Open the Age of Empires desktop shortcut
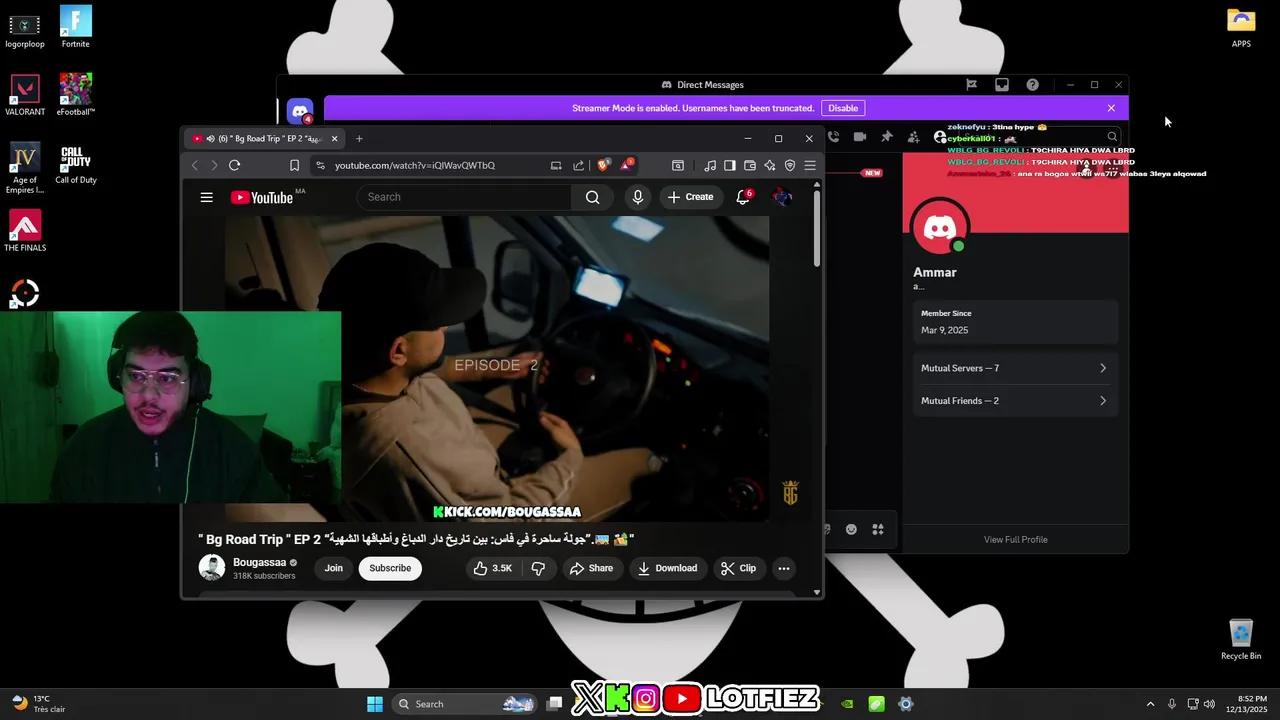The height and width of the screenshot is (720, 1280). pyautogui.click(x=25, y=168)
